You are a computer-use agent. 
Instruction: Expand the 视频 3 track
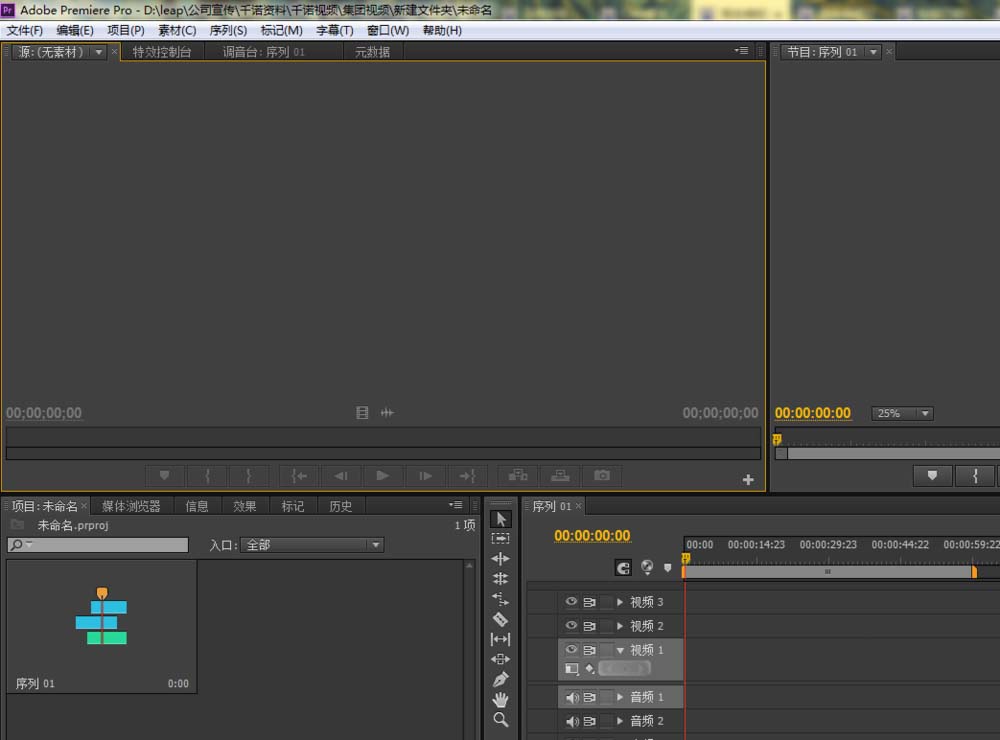(620, 602)
